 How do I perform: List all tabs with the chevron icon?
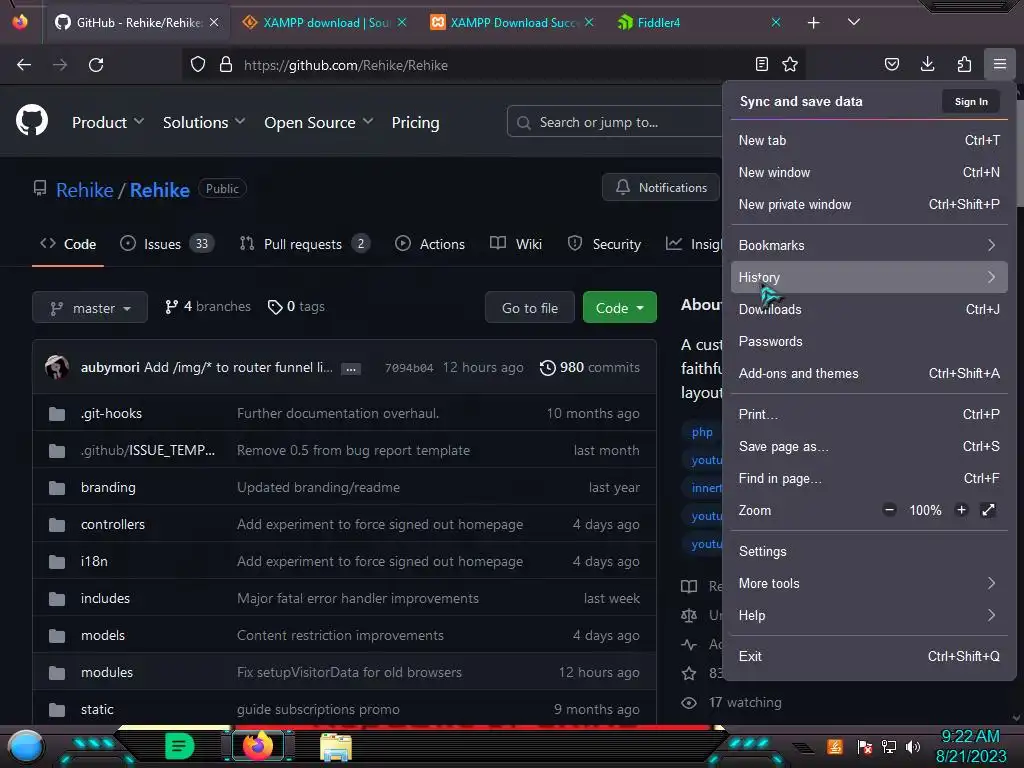point(854,22)
